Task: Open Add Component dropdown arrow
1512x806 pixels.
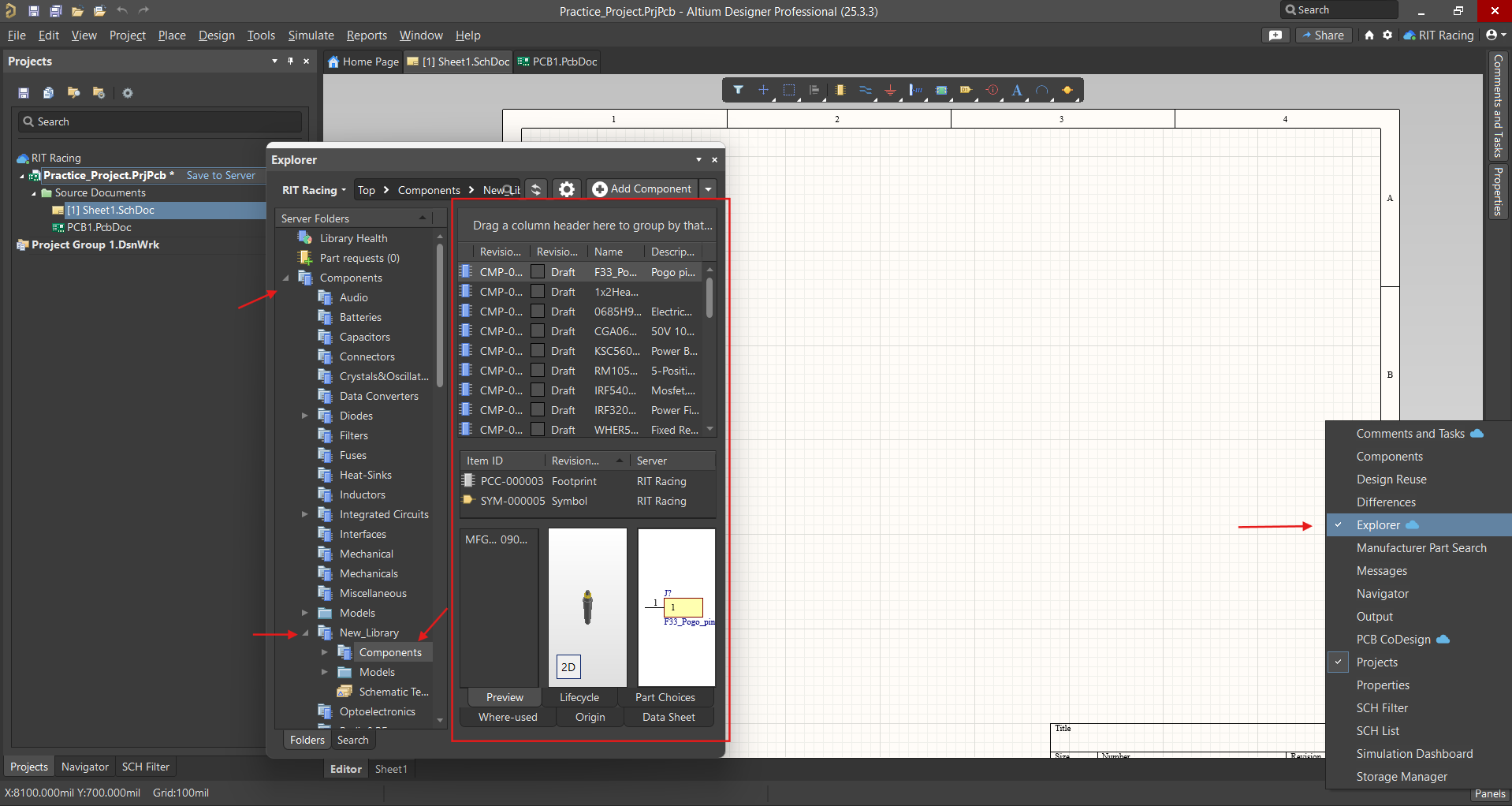Action: [x=708, y=189]
